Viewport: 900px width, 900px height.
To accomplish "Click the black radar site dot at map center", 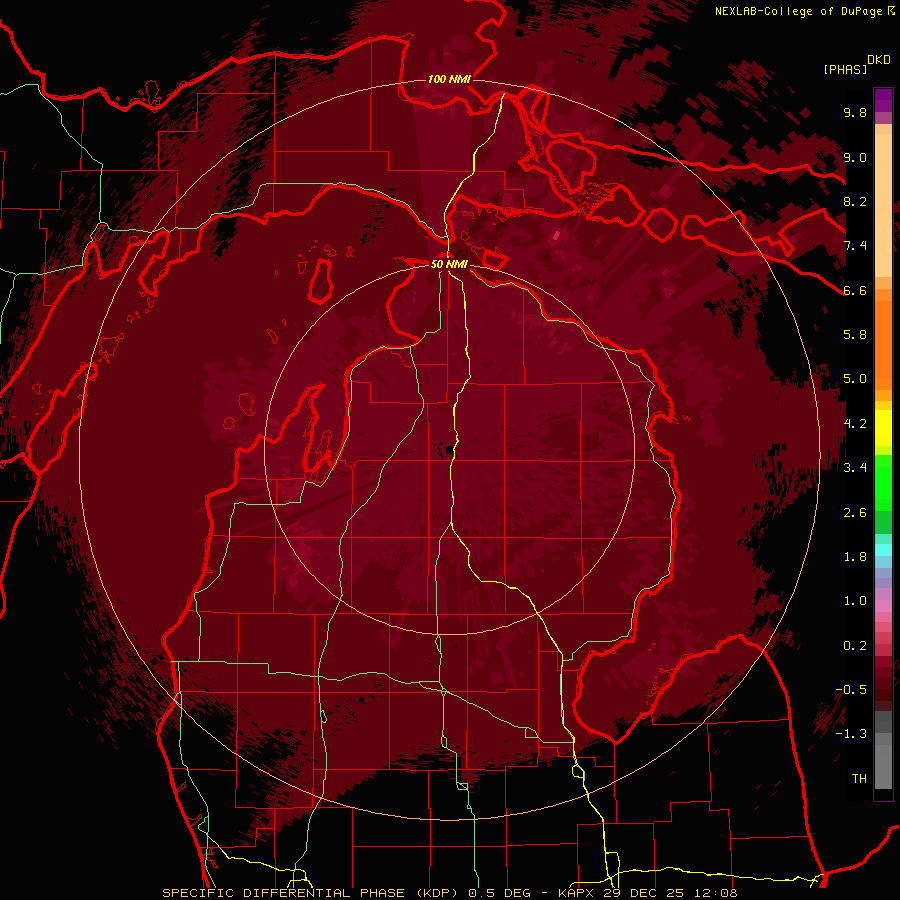I will point(449,449).
